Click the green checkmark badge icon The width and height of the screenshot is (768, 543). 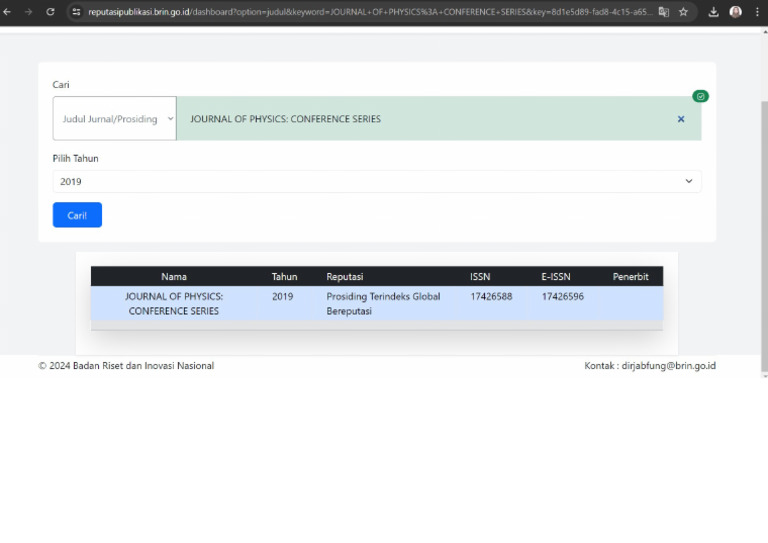(700, 96)
